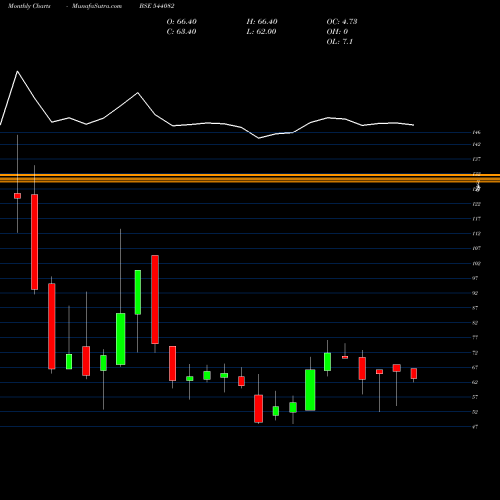Screen dimensions: 500x500
Task: Select the high value "H: 66.40"
Action: [262, 22]
